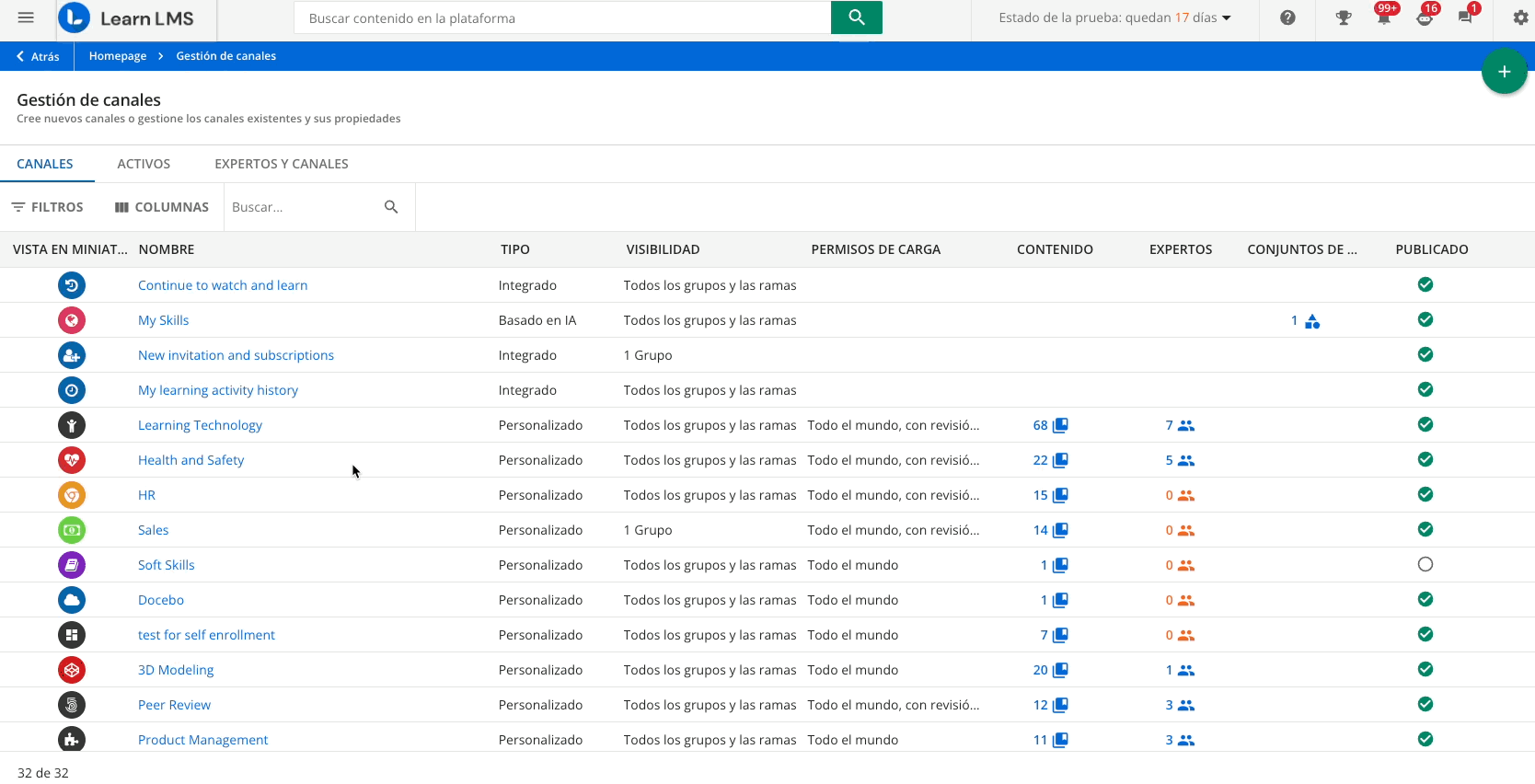Viewport: 1535px width, 784px height.
Task: Open the Docebo channel link
Action: [161, 600]
